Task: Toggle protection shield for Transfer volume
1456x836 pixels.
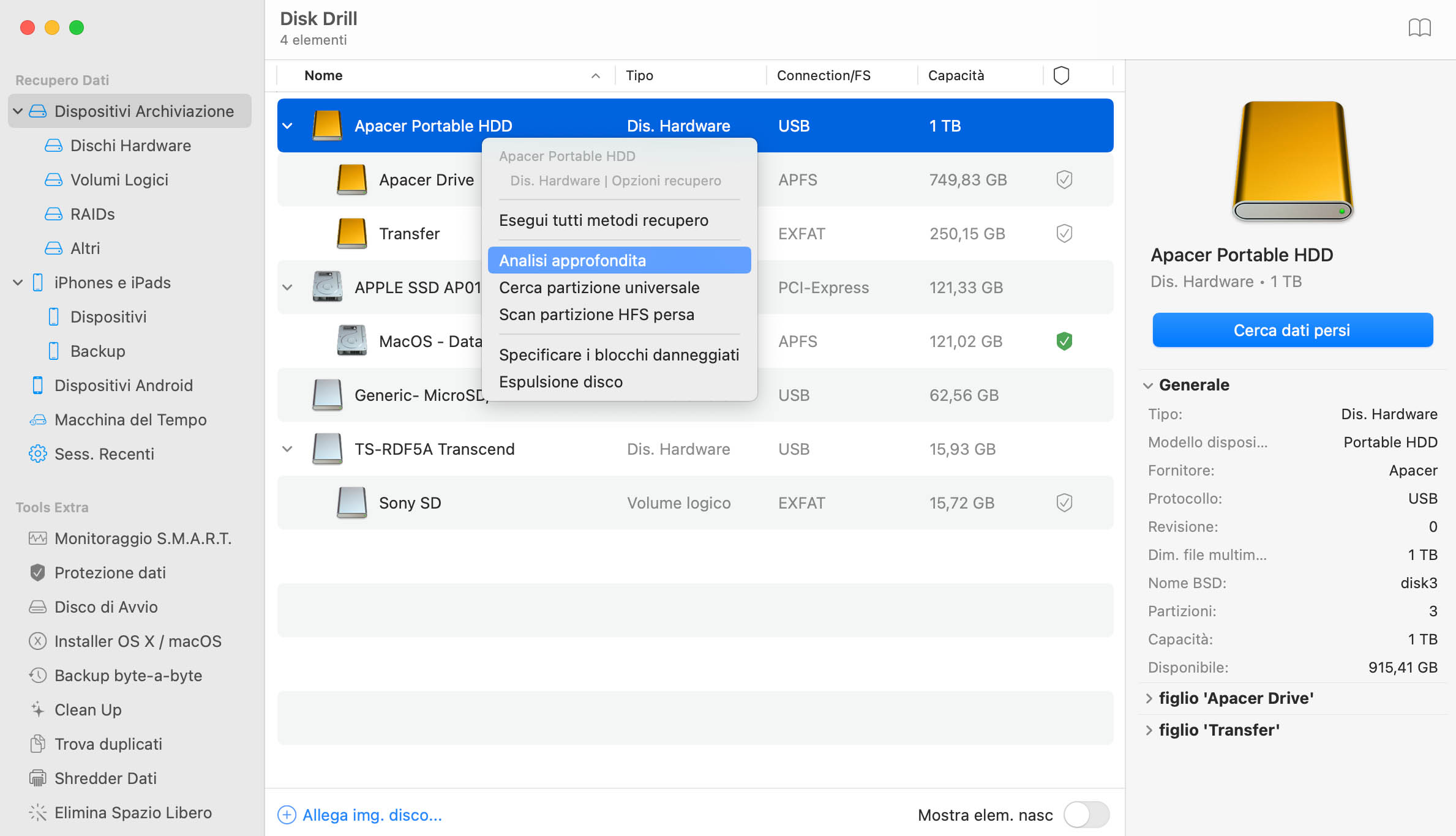Action: pyautogui.click(x=1064, y=233)
